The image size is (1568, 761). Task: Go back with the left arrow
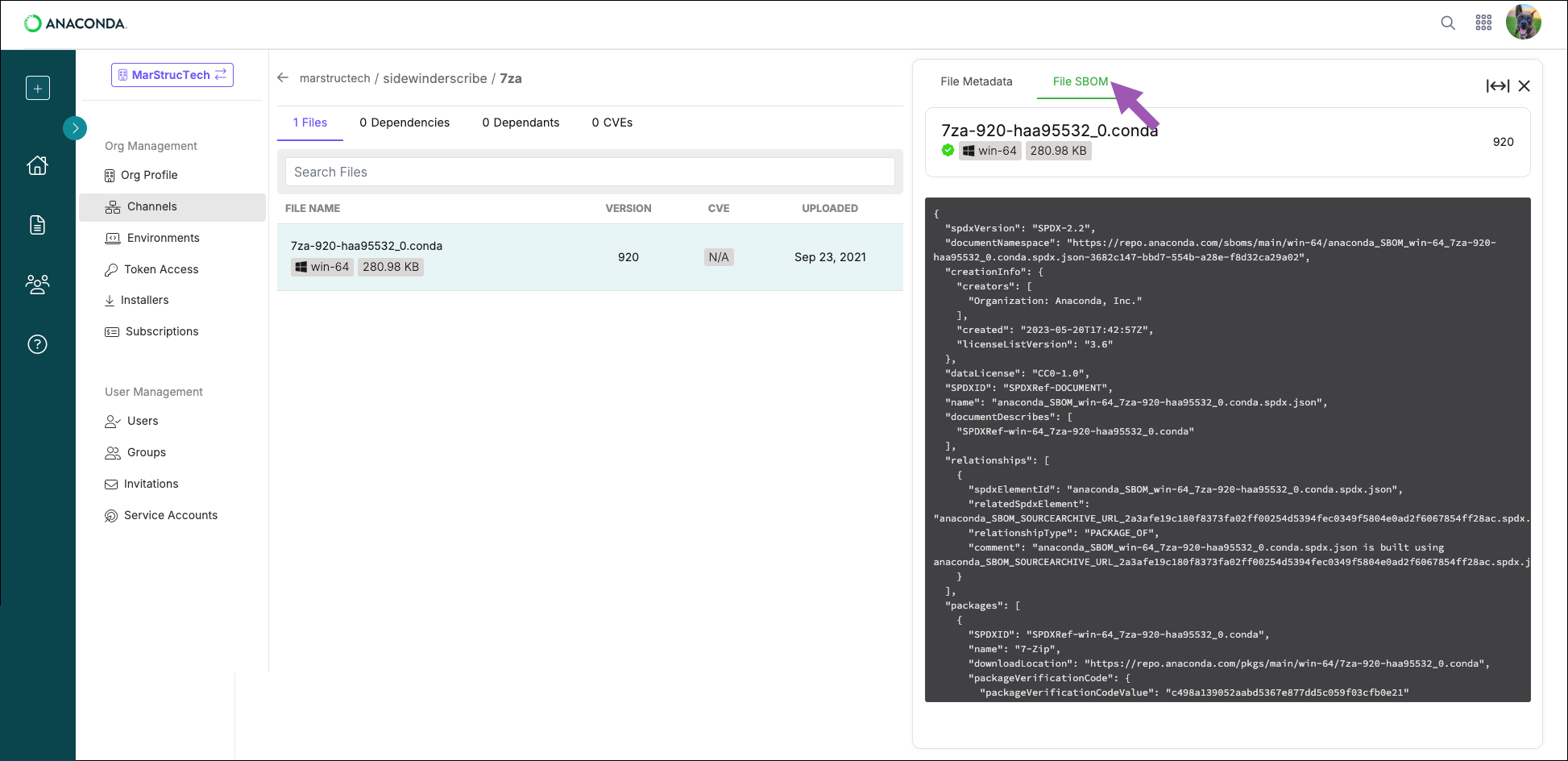pos(283,78)
